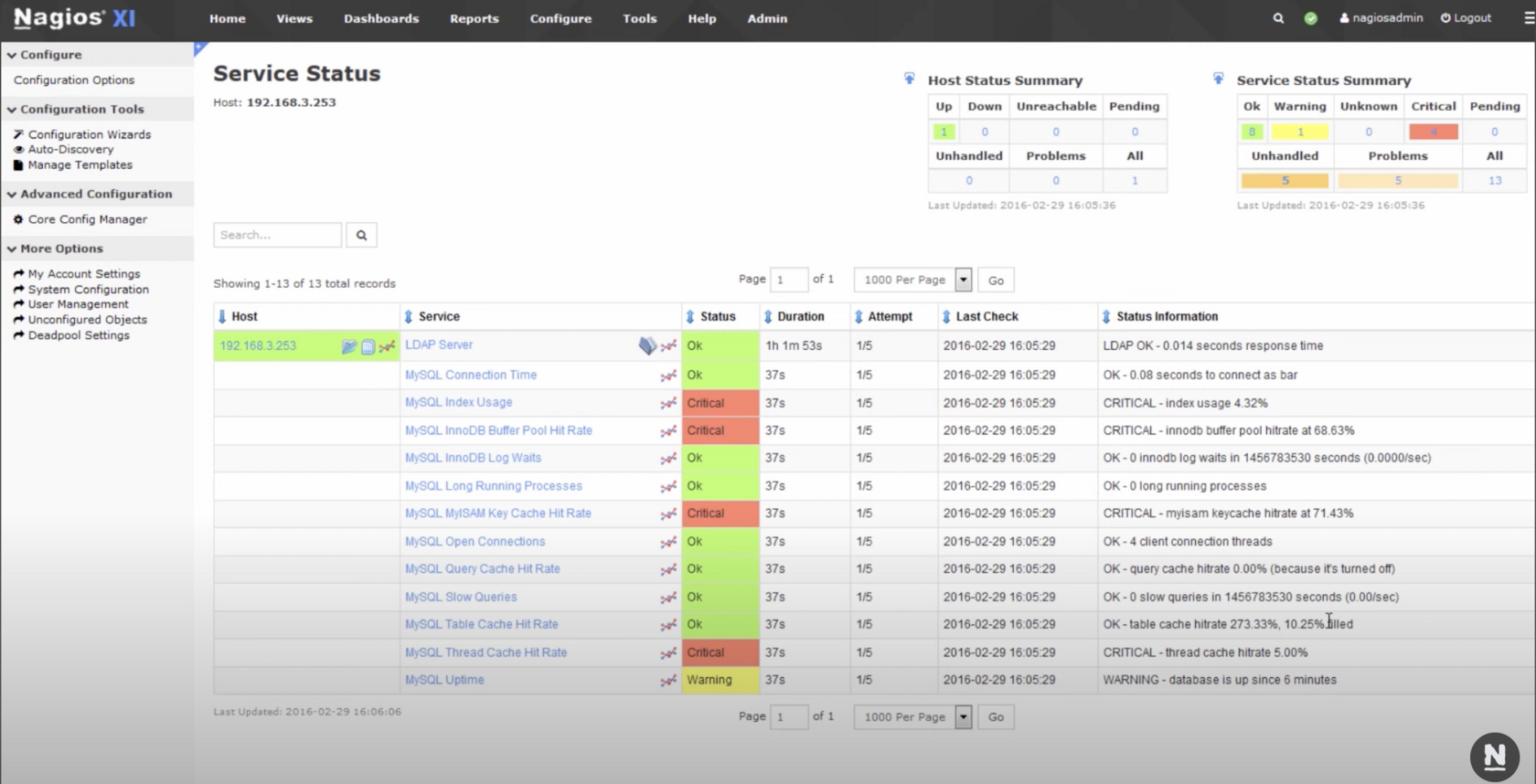Click the host link 192.168.3.253 in table
Screen dimensions: 1536x784
click(x=258, y=345)
